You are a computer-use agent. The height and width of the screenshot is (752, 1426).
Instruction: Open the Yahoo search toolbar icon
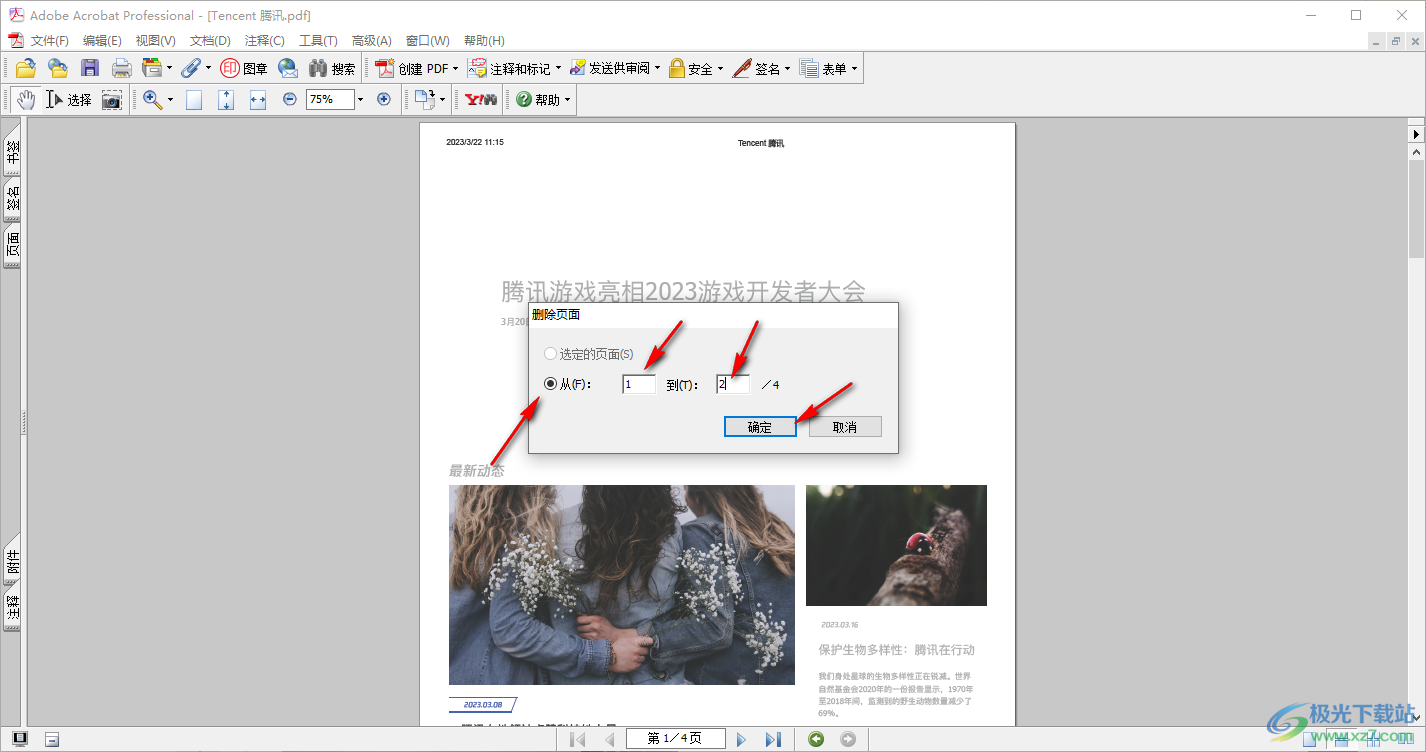point(481,99)
